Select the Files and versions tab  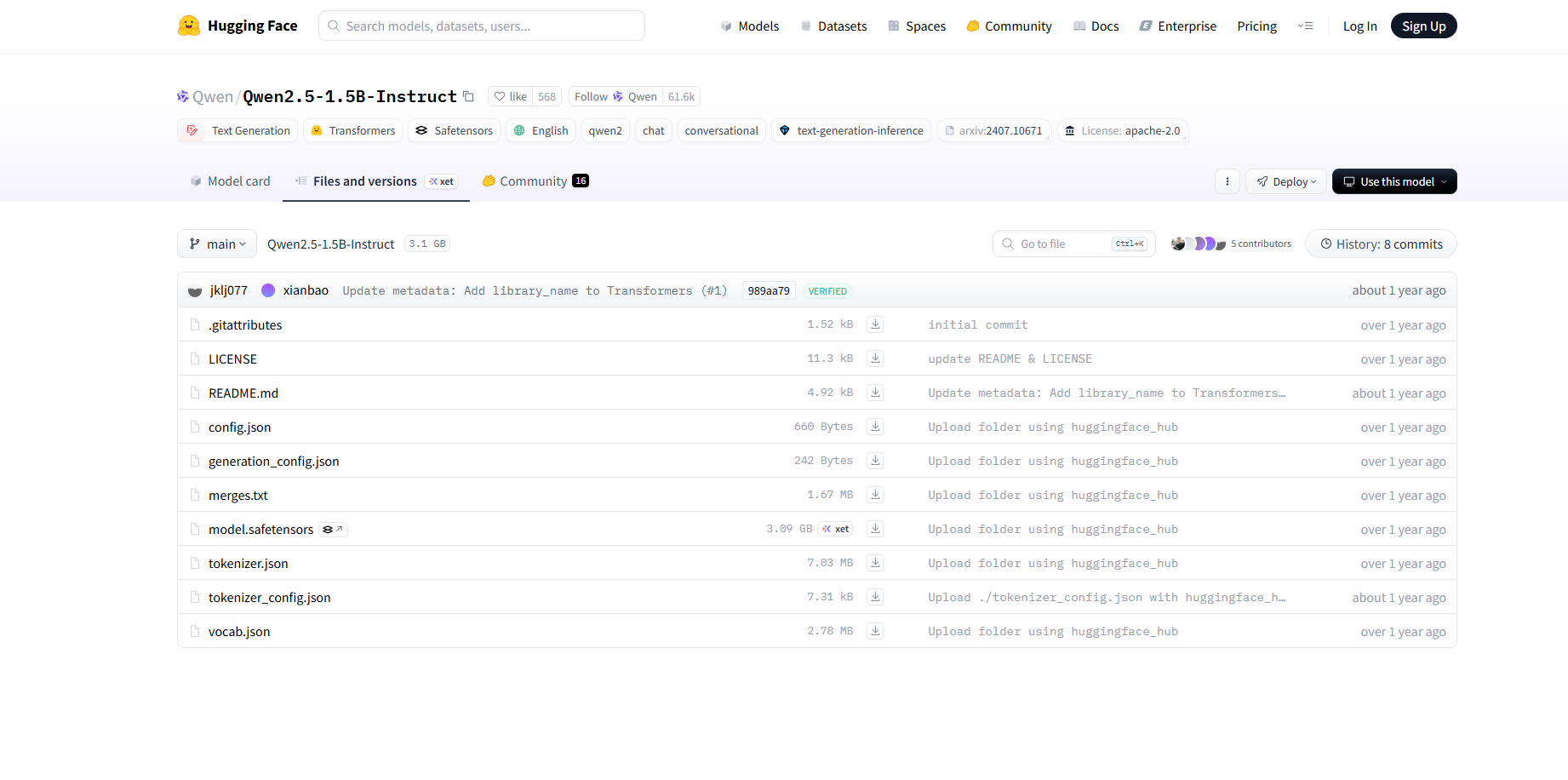[375, 181]
